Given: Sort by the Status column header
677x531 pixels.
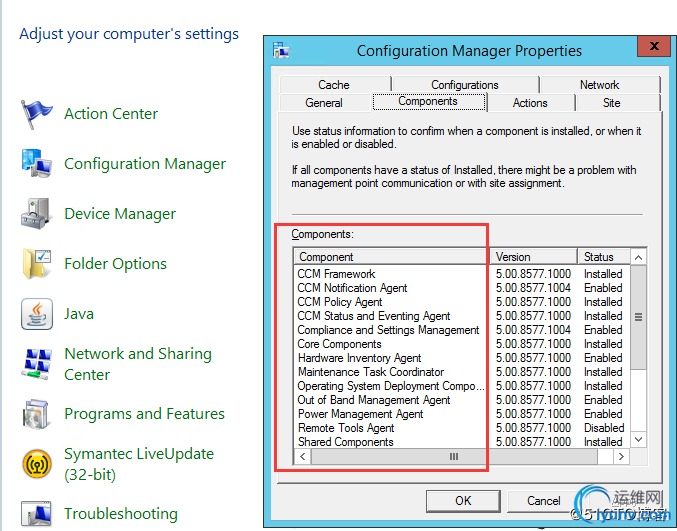Looking at the screenshot, I should (604, 257).
